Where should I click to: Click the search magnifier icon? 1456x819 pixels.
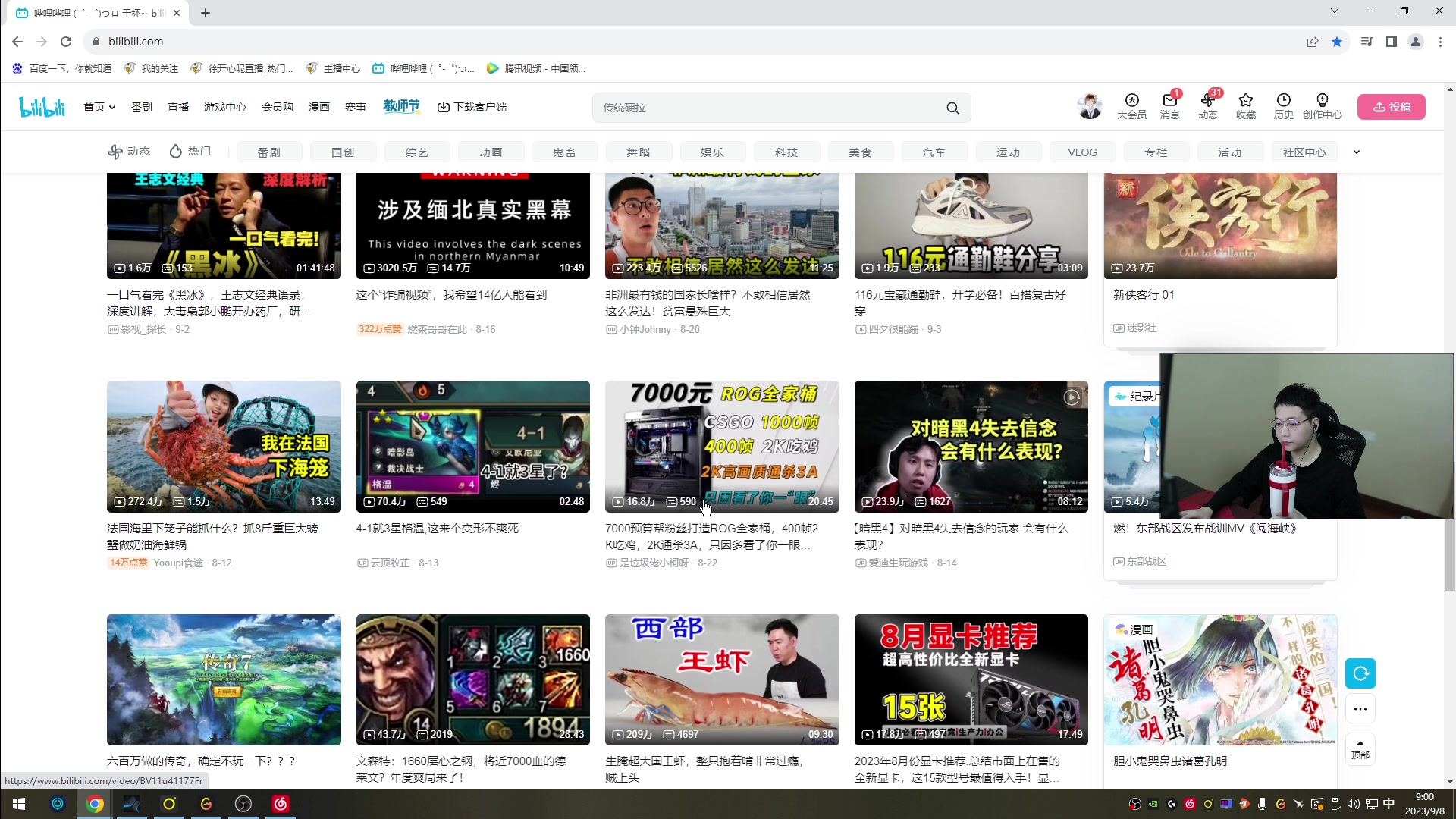click(x=952, y=108)
